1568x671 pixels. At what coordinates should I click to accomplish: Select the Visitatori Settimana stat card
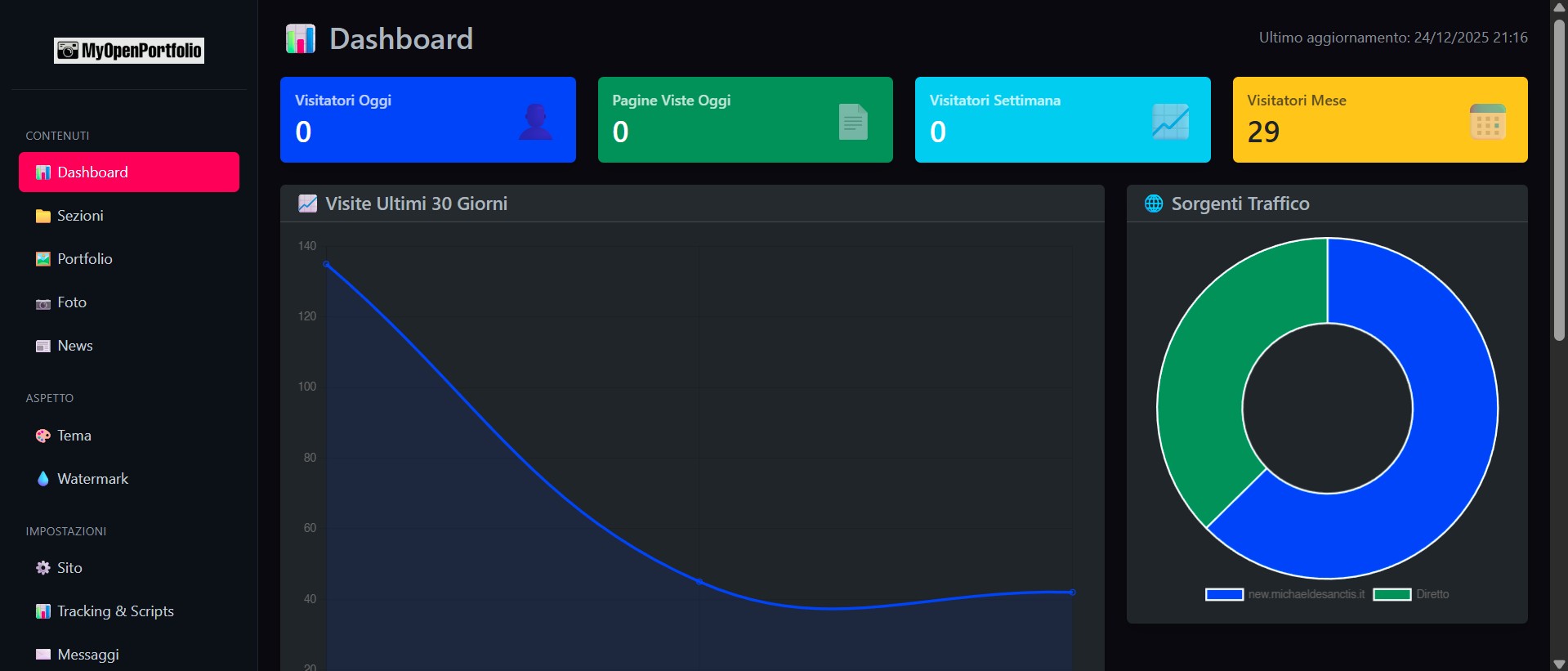pyautogui.click(x=1063, y=120)
